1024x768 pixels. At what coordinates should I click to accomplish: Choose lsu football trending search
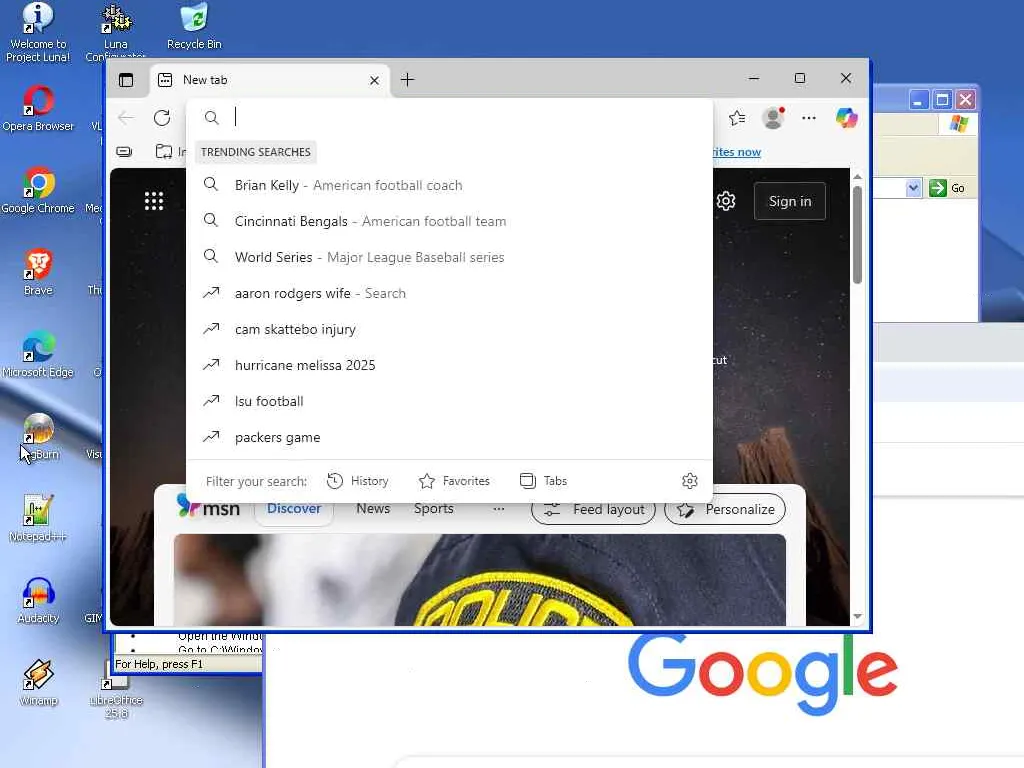(449, 401)
